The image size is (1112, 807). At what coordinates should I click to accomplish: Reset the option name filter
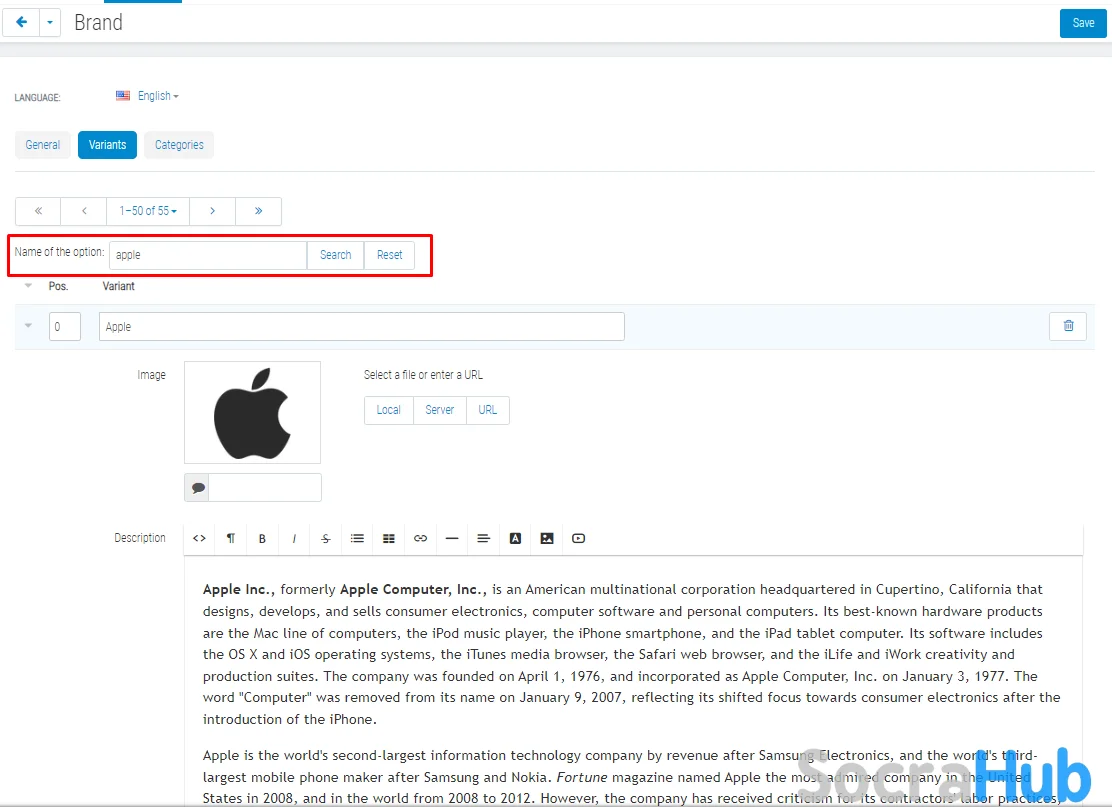[389, 255]
